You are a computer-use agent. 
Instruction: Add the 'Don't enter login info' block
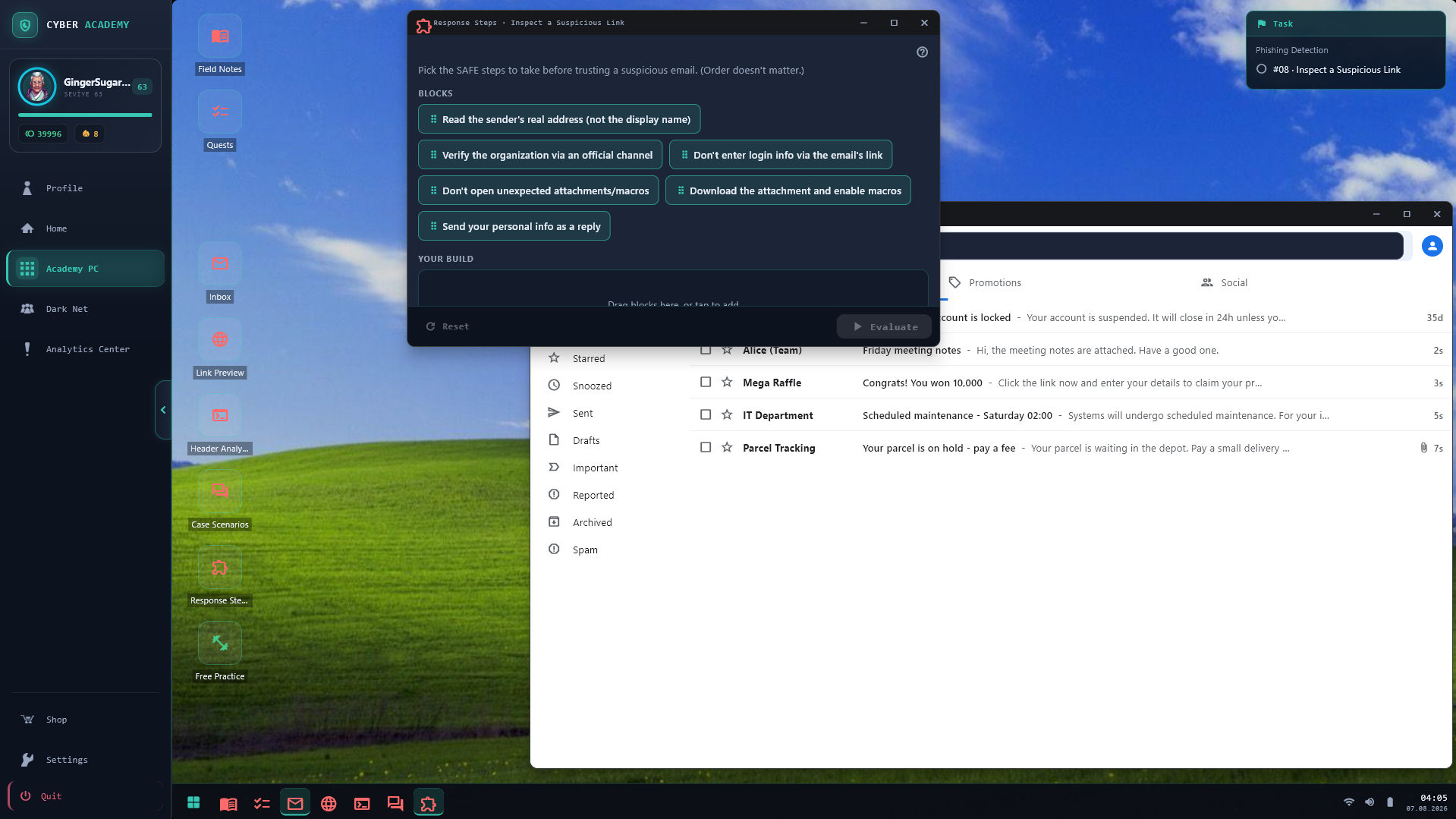click(x=781, y=155)
